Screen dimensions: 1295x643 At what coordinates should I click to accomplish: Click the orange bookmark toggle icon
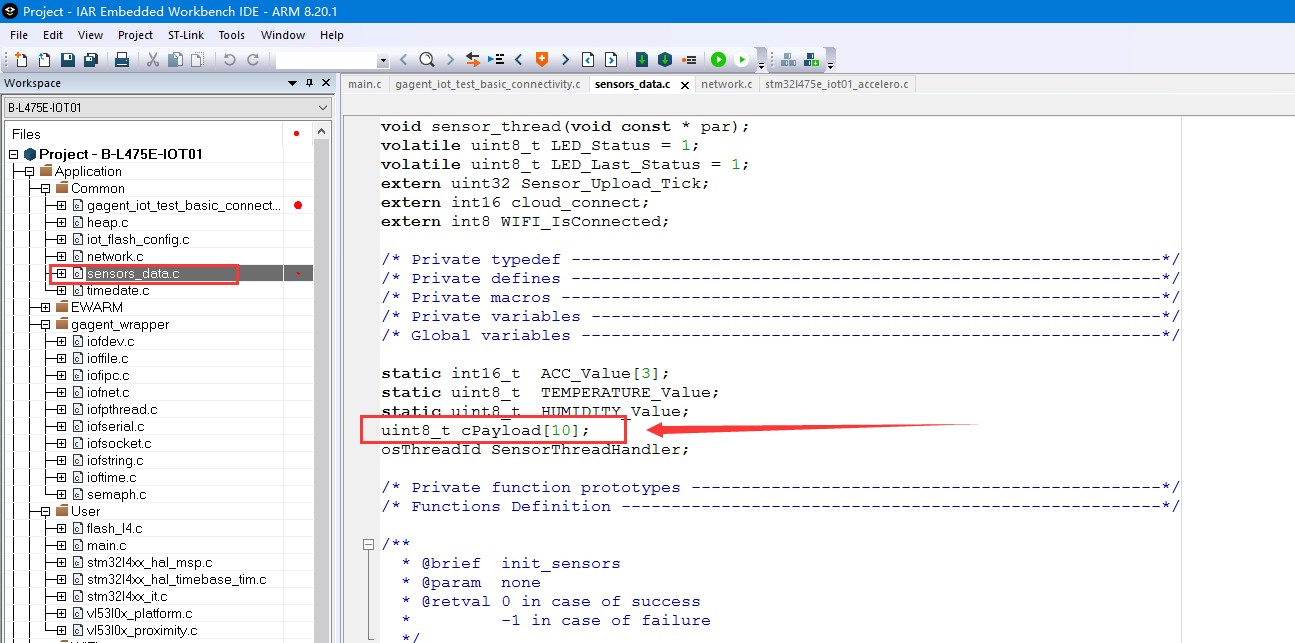click(x=542, y=60)
